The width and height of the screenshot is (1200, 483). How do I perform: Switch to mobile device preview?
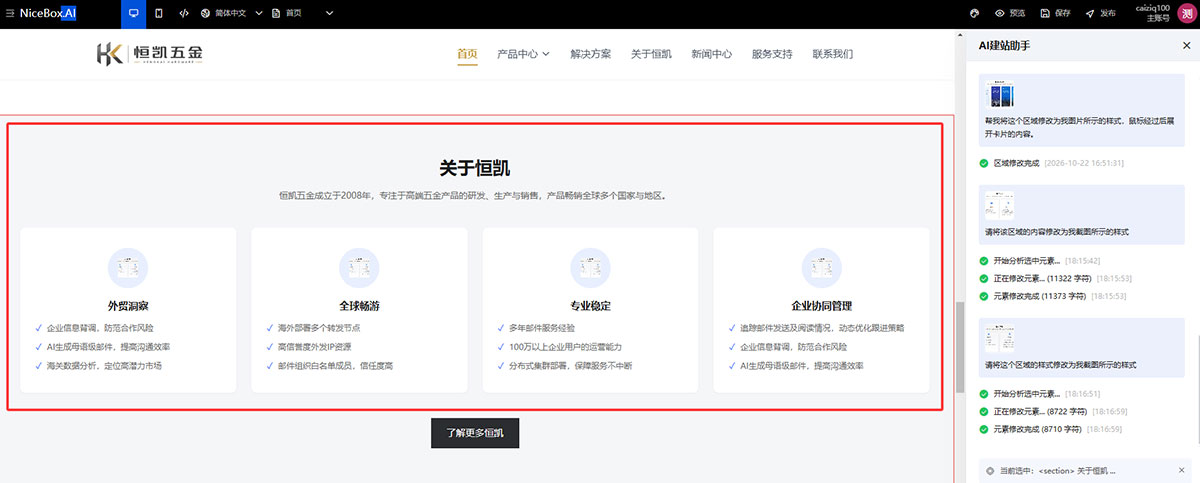[159, 13]
